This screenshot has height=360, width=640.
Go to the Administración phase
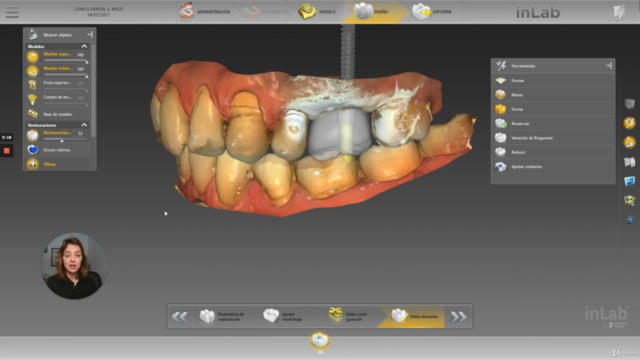pos(205,11)
